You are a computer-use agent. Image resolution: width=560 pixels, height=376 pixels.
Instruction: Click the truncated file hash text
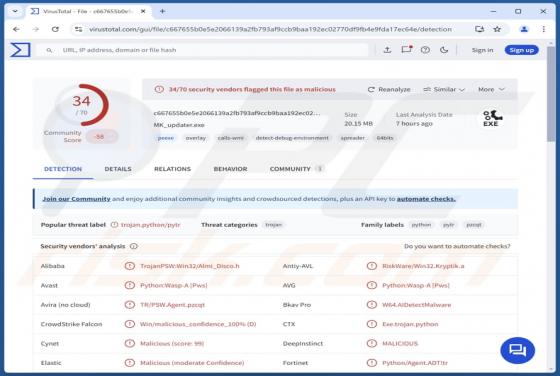click(x=237, y=113)
